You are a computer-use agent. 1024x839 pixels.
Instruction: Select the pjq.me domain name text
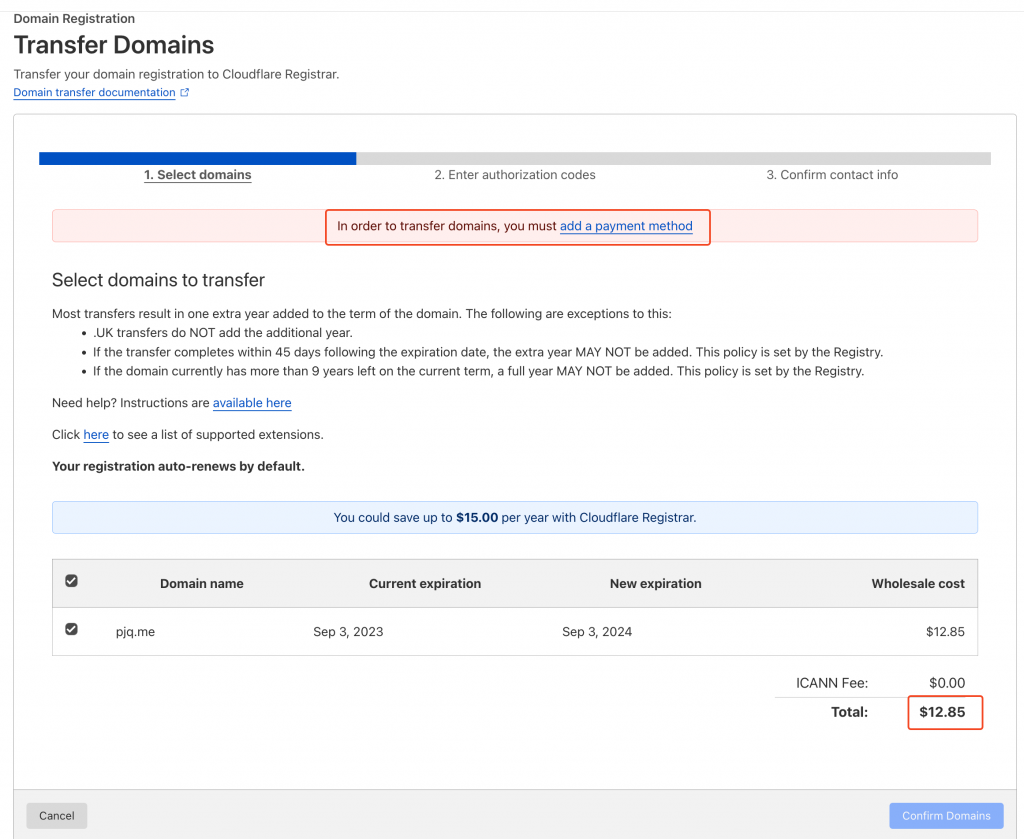(135, 632)
